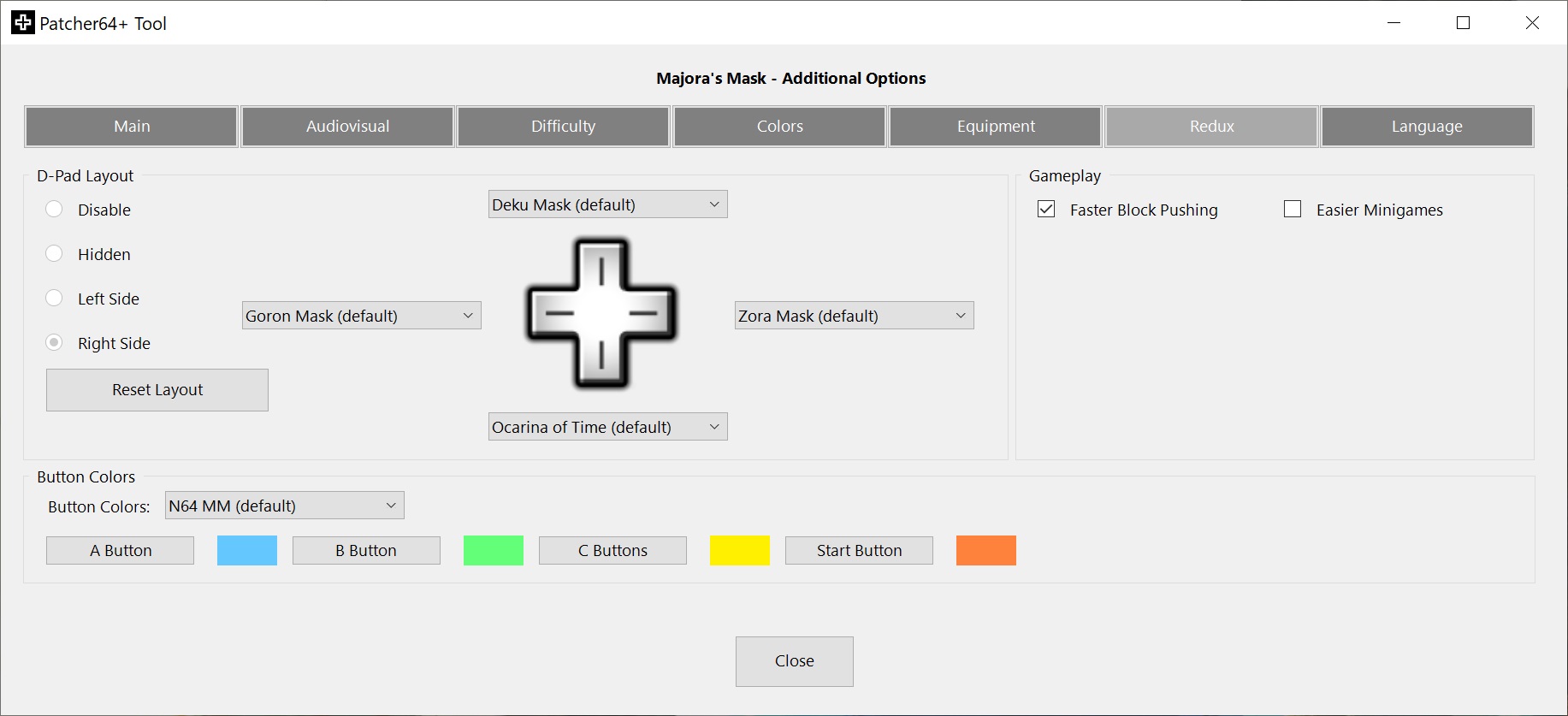Select the Hidden D-Pad layout option
The image size is (1568, 716).
[x=54, y=254]
